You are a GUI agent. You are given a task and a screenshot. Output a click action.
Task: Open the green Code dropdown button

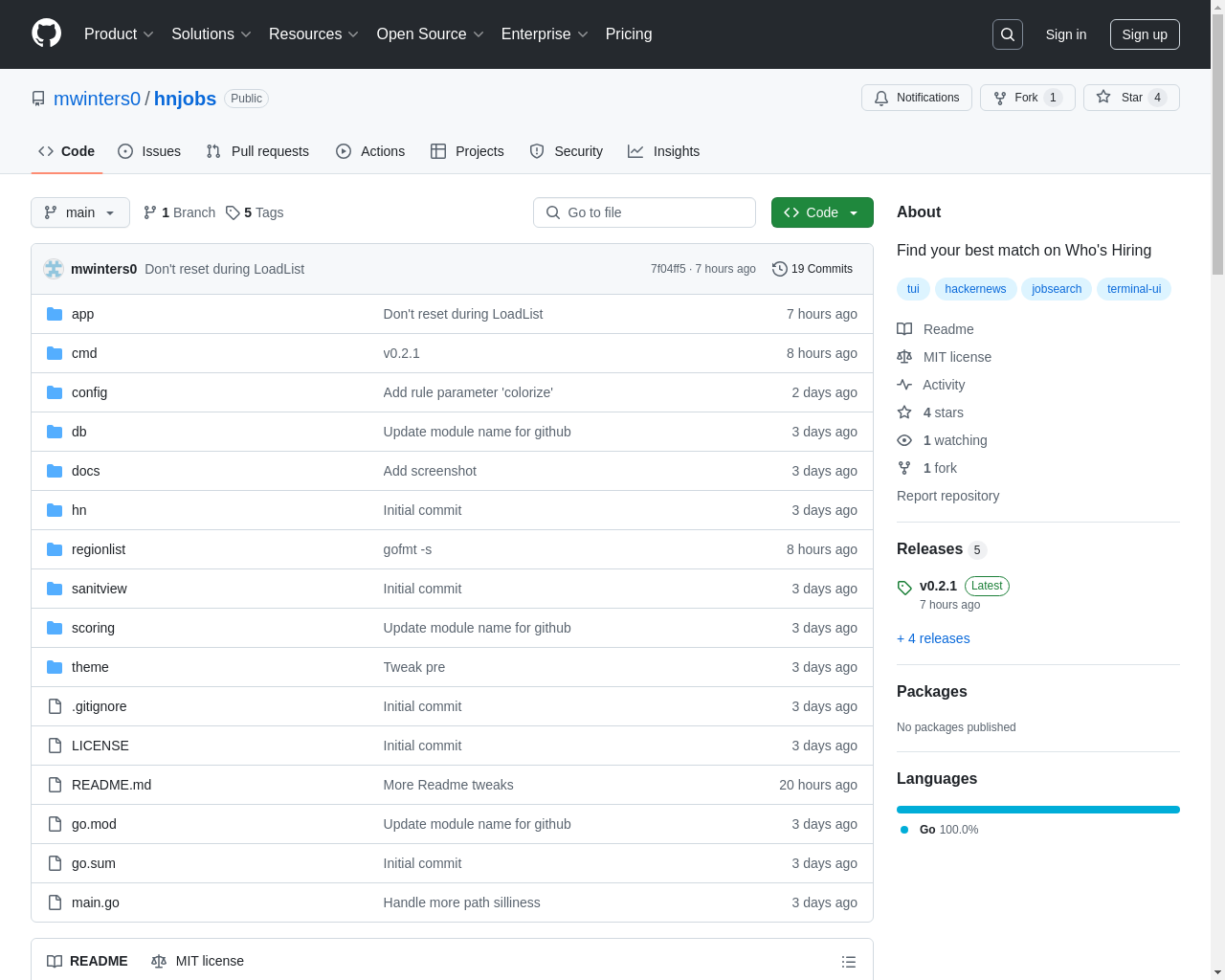point(822,212)
